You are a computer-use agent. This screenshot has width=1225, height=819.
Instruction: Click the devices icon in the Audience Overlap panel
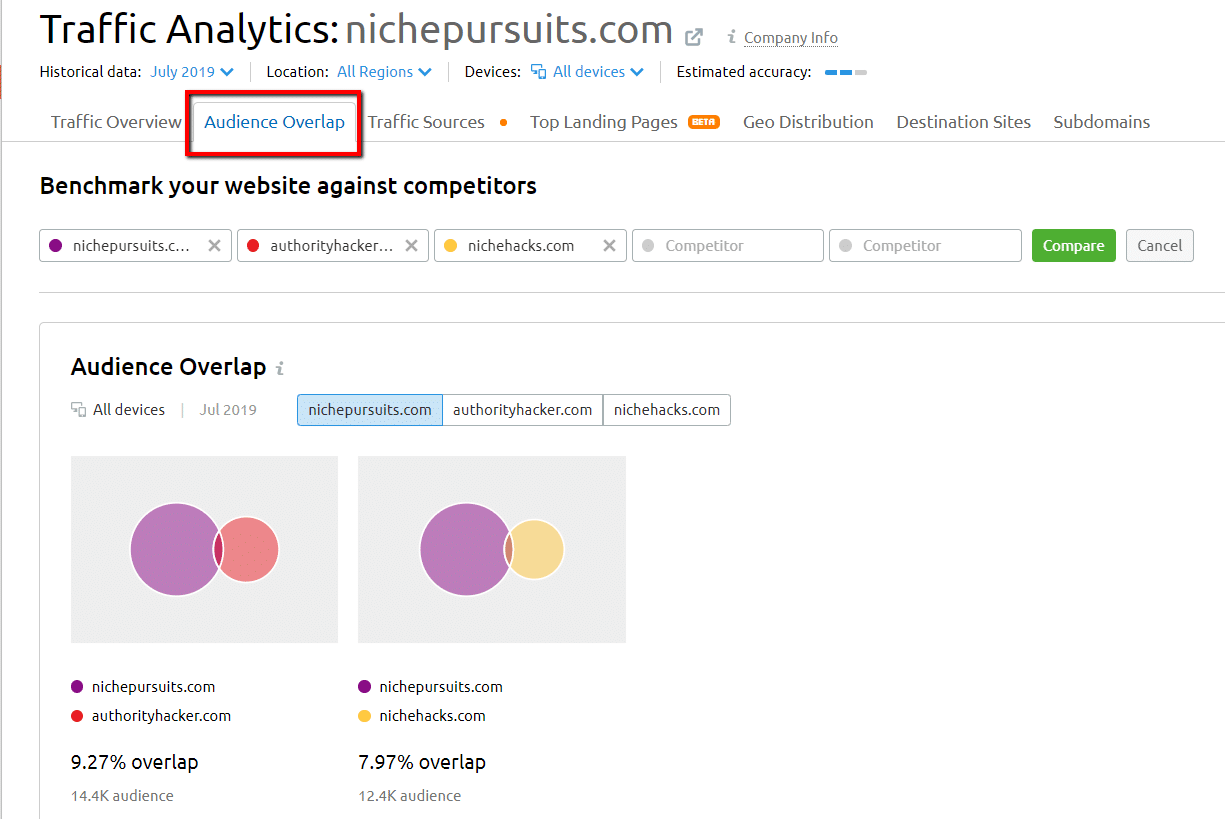click(79, 410)
